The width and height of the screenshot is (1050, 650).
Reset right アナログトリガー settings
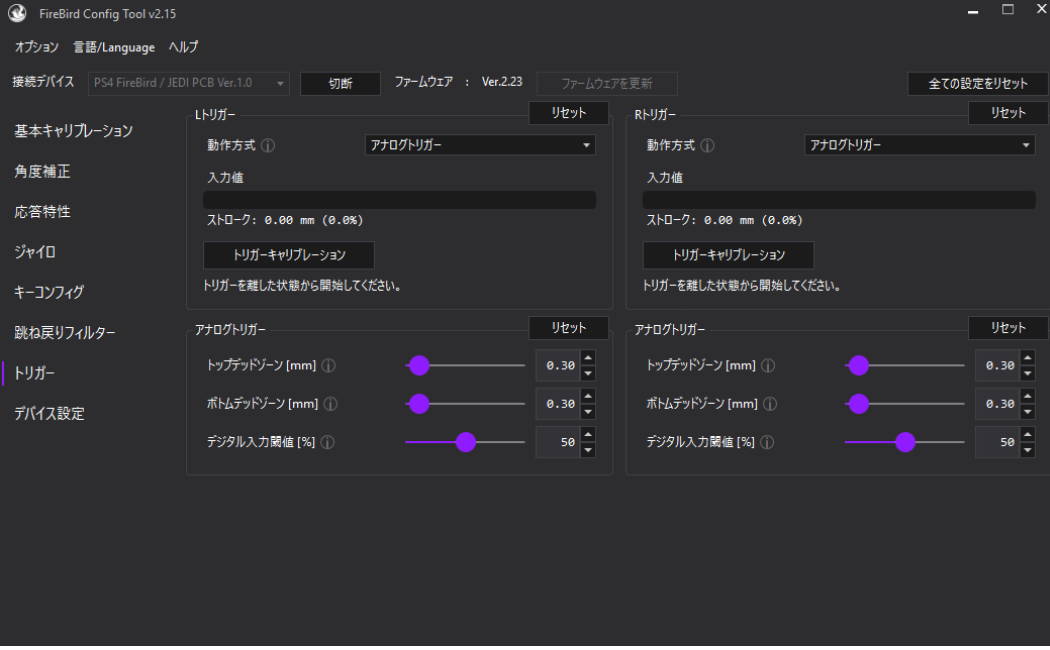pyautogui.click(x=1008, y=327)
